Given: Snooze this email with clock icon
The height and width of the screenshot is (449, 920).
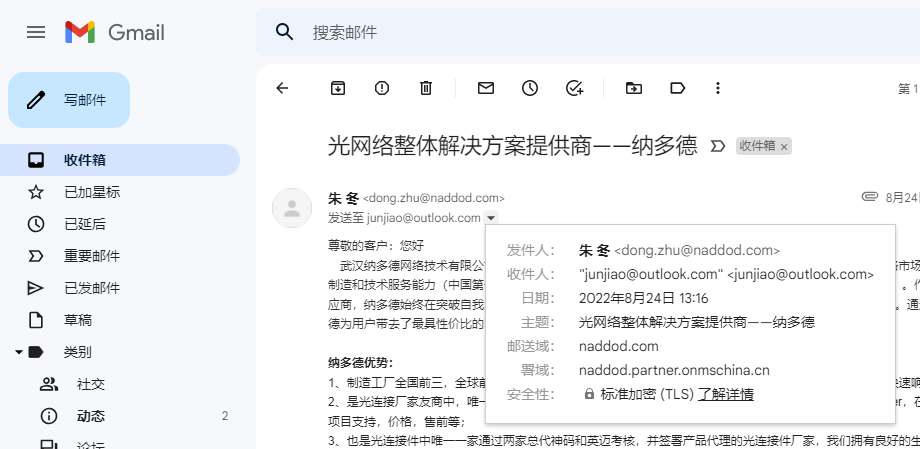Looking at the screenshot, I should 530,88.
